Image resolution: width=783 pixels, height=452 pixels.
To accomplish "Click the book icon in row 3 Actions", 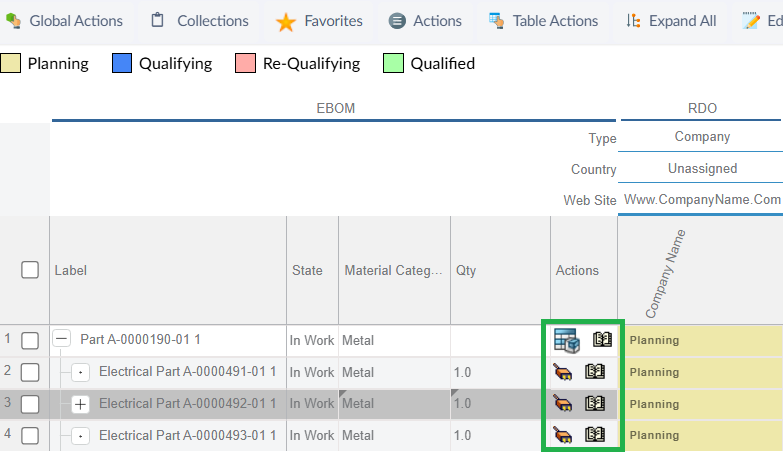I will point(596,404).
